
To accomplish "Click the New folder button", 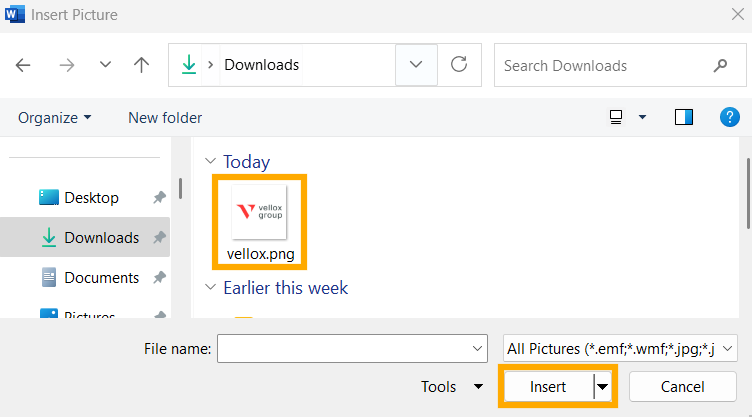I will [165, 117].
